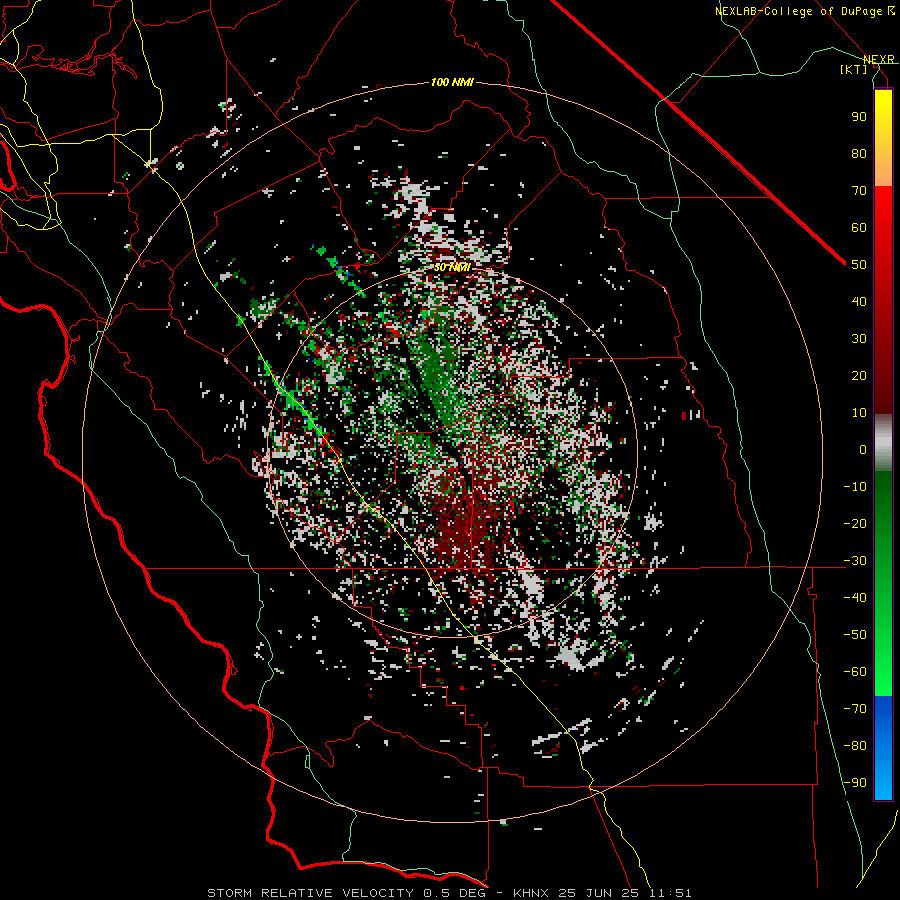
Task: Click the -20 value on velocity scale
Action: point(855,524)
